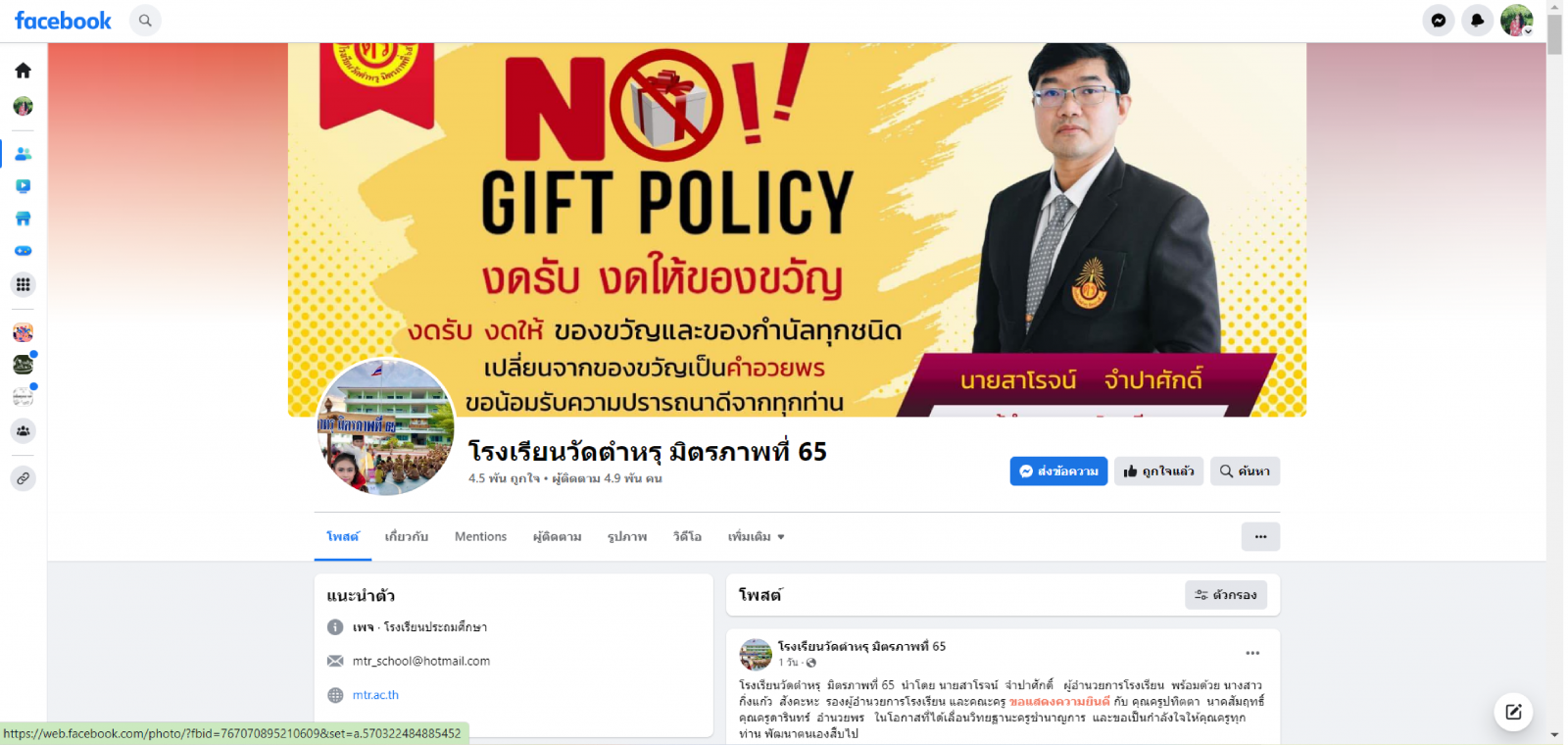Screen dimensions: 1568x745
Task: Open the Messenger icon at top right
Action: pos(1439,21)
